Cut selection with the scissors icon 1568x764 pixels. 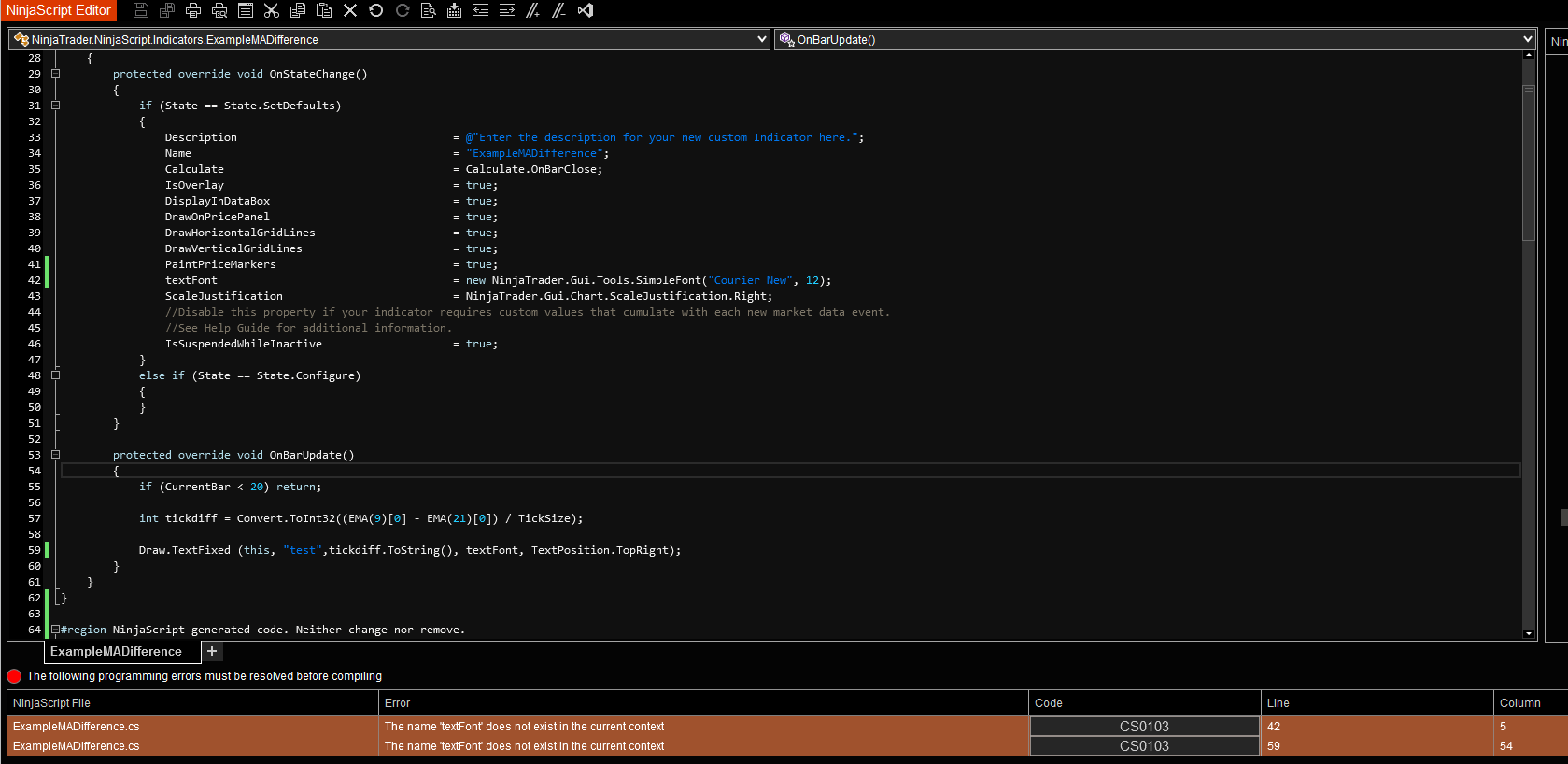pyautogui.click(x=272, y=10)
